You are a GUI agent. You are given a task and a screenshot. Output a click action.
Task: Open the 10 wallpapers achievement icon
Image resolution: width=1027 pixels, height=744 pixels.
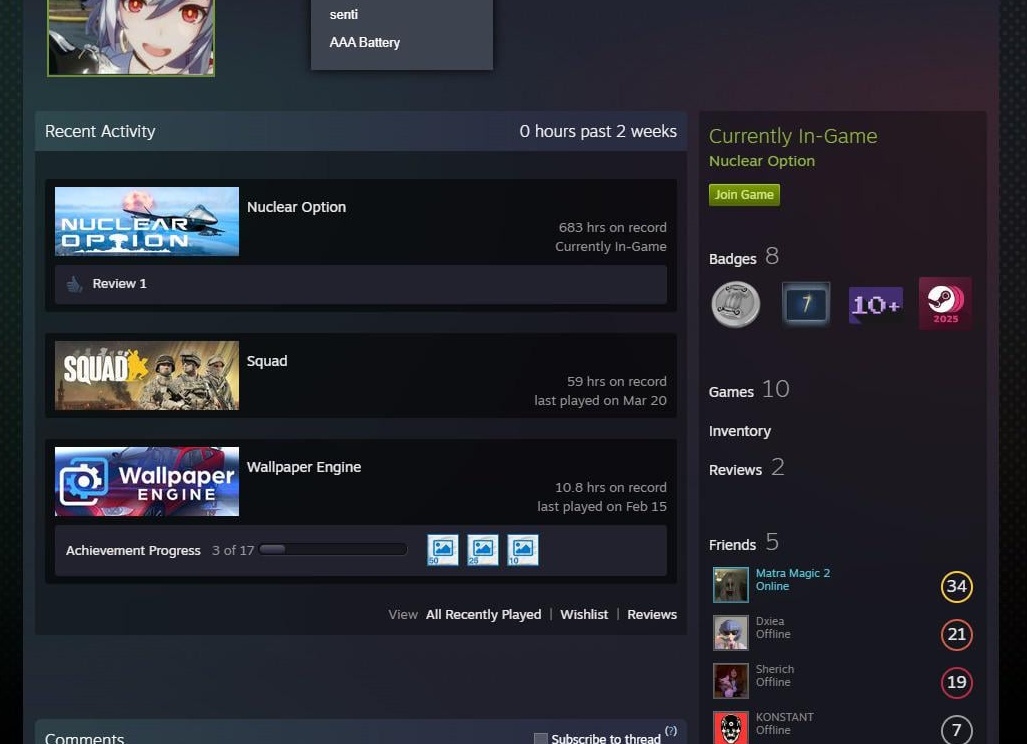click(x=523, y=550)
